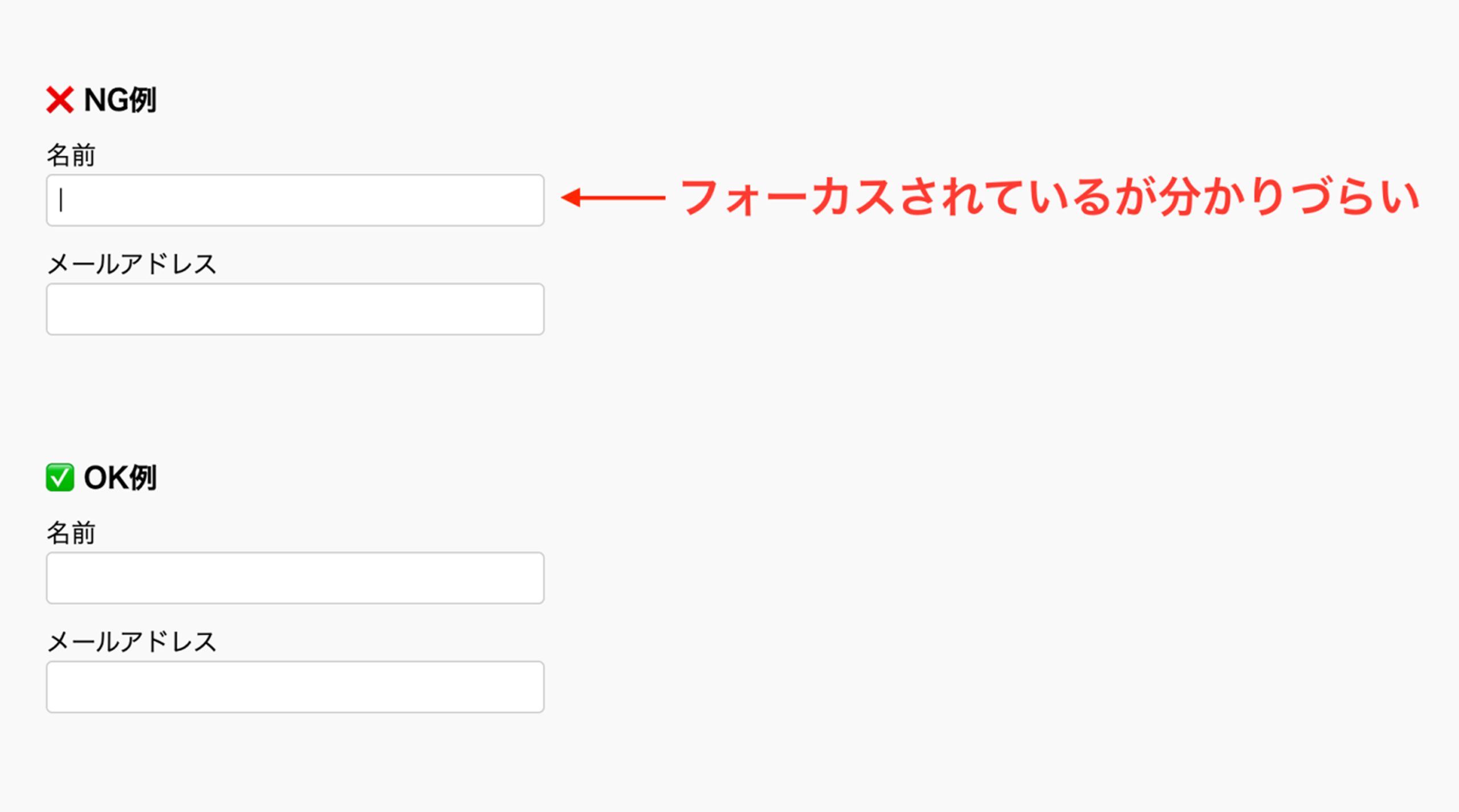
Task: Click the kanji 例 in the NG例 heading
Action: pos(142,100)
